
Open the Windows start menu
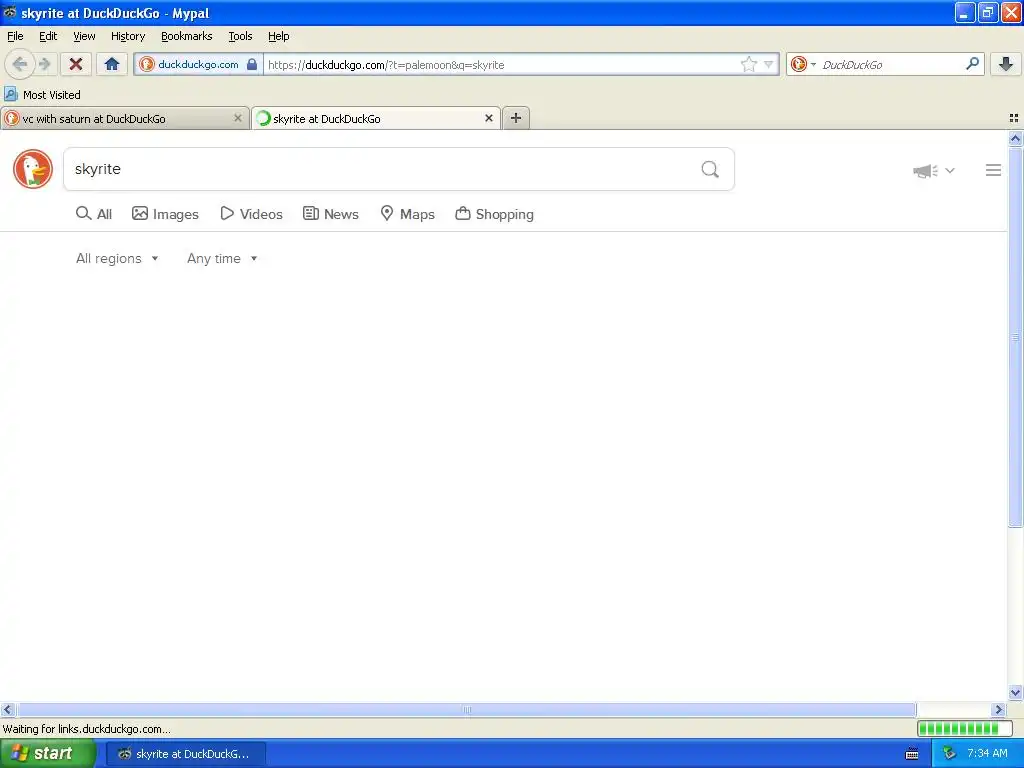click(x=48, y=754)
